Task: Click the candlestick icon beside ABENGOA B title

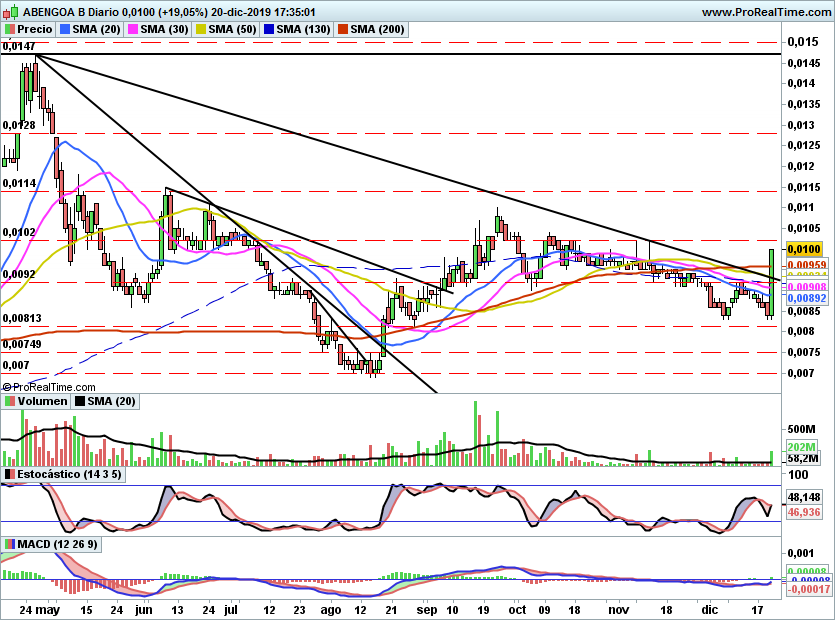Action: (x=8, y=12)
